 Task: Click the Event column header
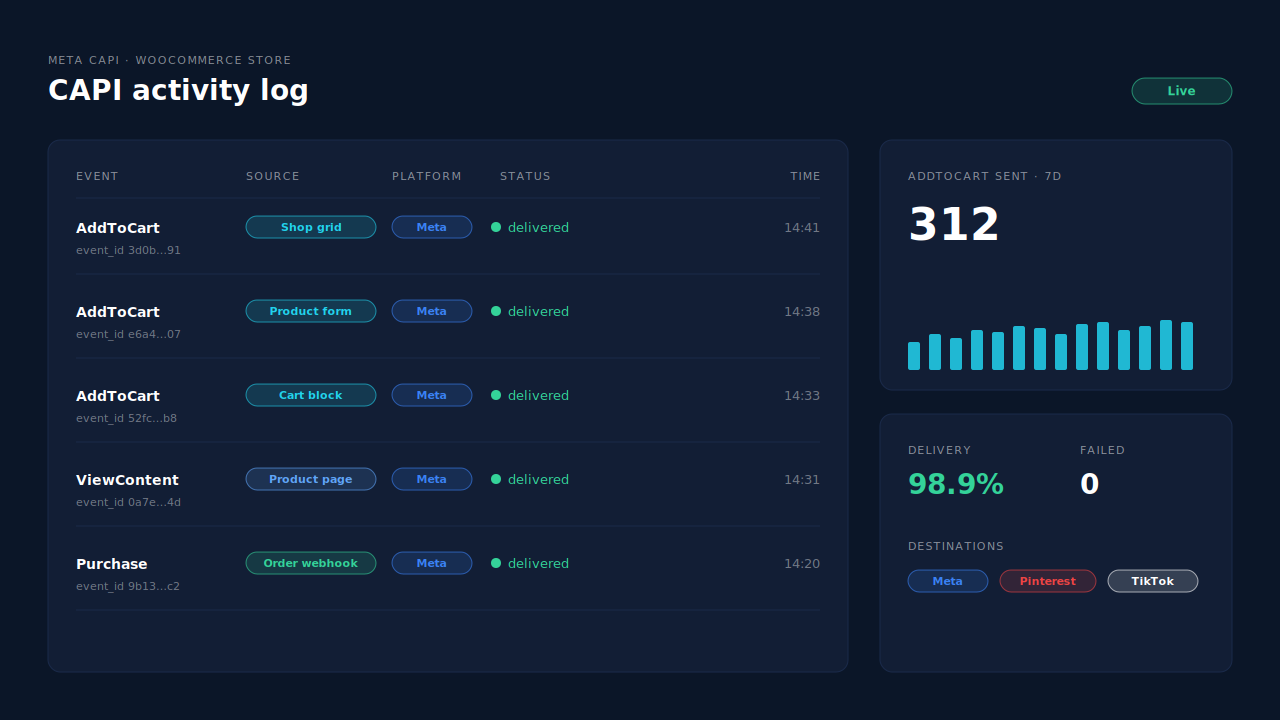click(97, 176)
